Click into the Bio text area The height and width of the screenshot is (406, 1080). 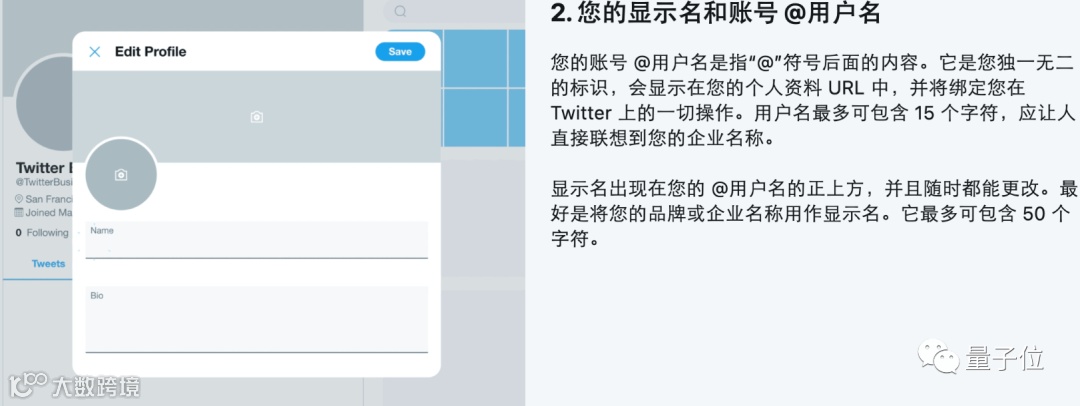point(257,319)
